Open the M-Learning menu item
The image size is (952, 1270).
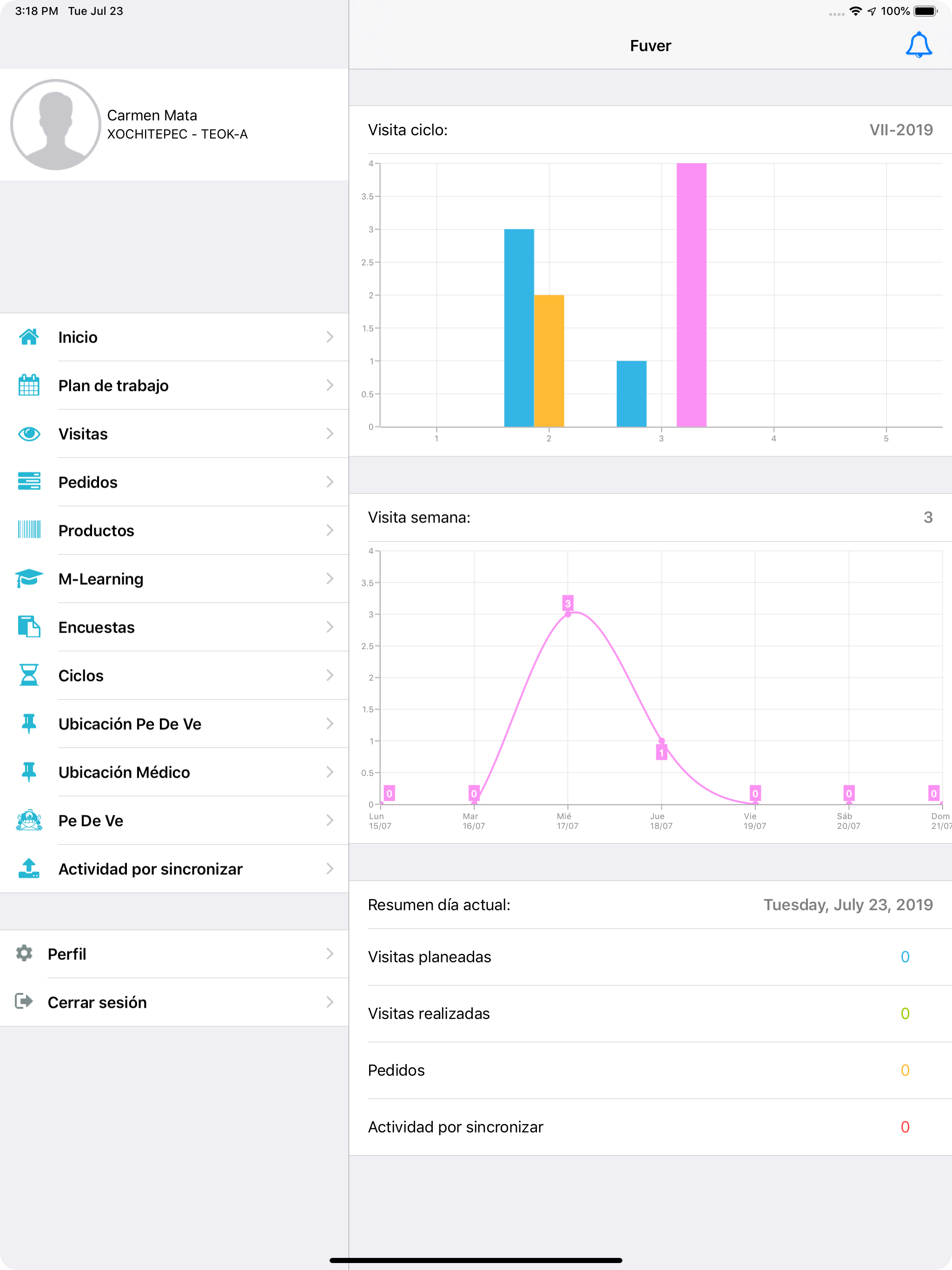pyautogui.click(x=175, y=578)
